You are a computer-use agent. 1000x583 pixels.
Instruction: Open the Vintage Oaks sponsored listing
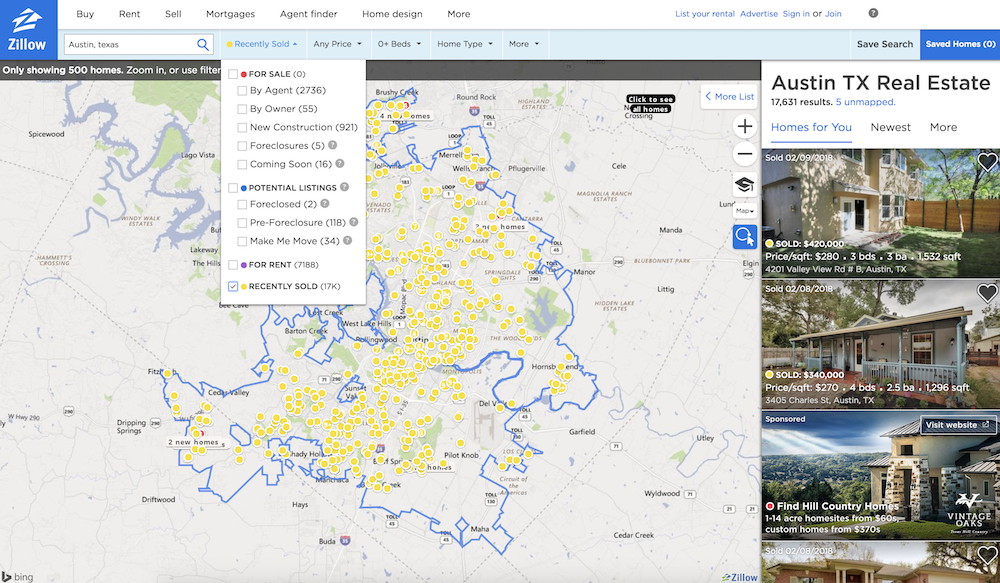tap(881, 475)
